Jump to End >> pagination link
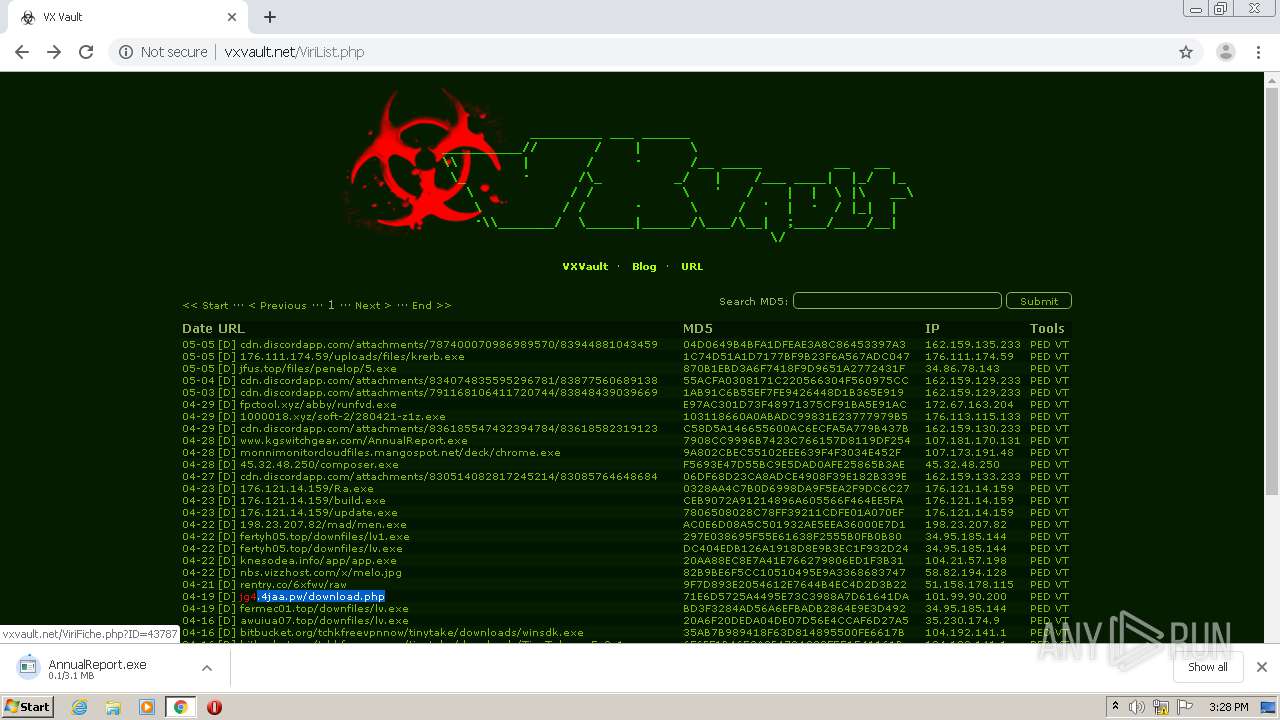Screen dimensions: 1280x720 coord(431,306)
